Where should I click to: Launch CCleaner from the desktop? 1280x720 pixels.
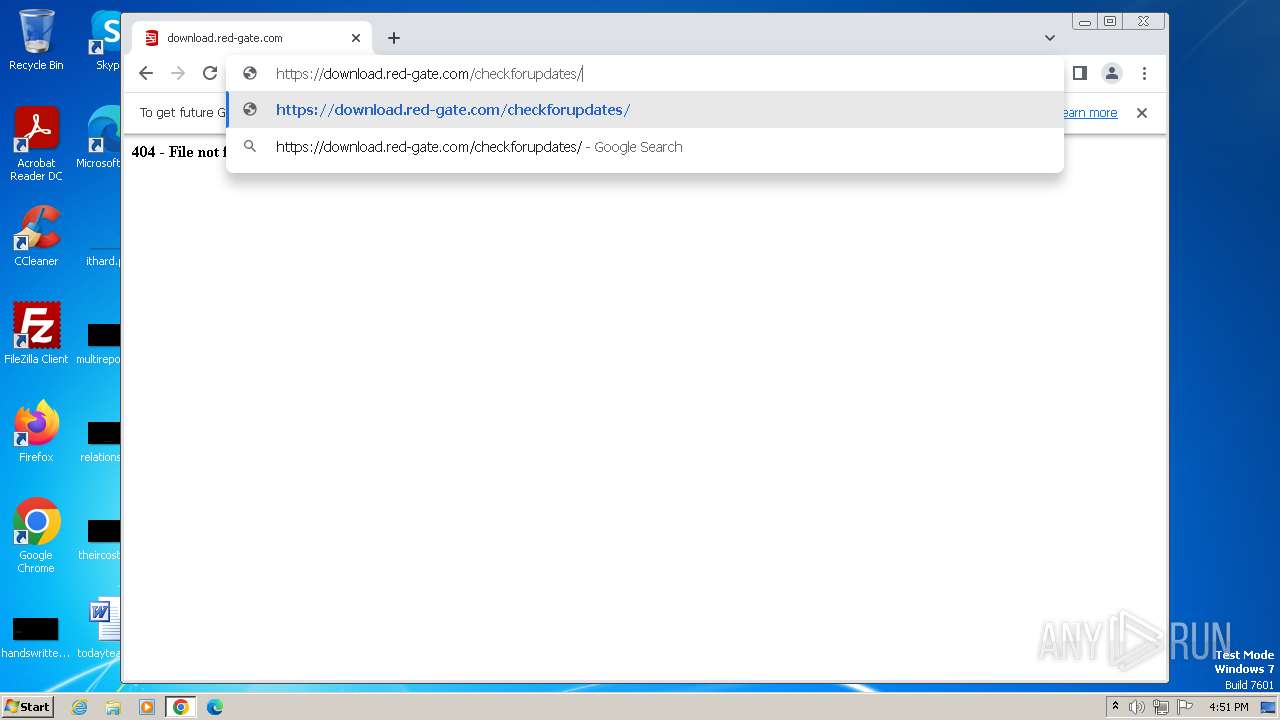[36, 236]
